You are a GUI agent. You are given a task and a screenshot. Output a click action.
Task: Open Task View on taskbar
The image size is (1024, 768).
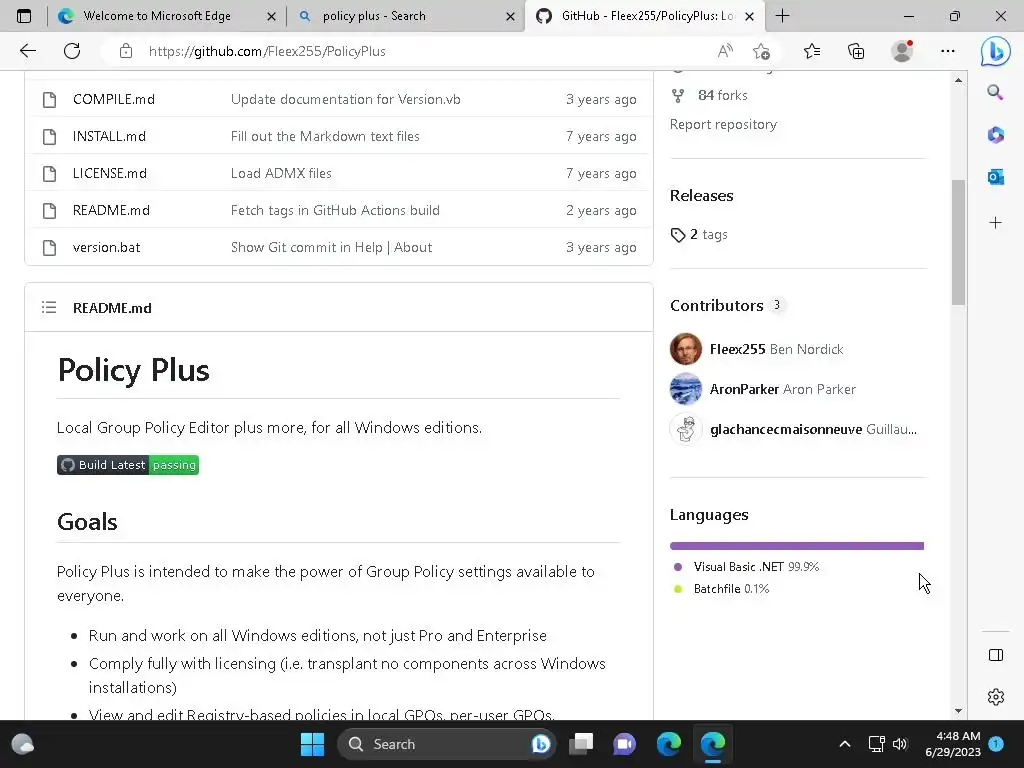click(581, 744)
